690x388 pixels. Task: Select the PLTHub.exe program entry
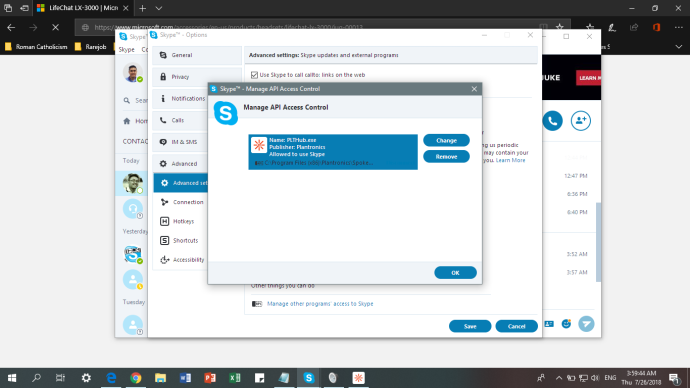333,152
